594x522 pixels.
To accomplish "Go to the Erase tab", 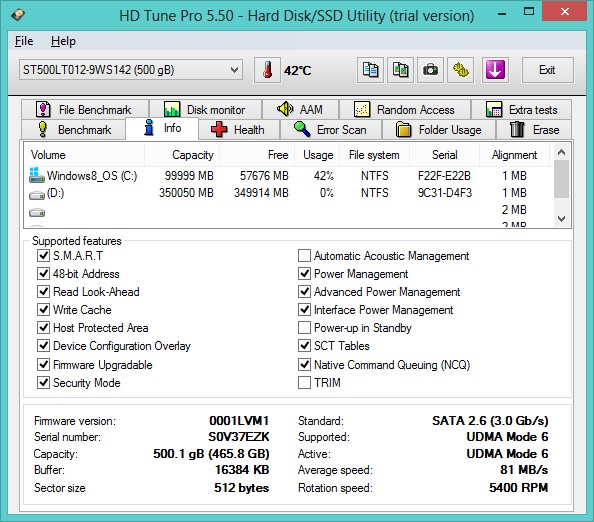I will coord(534,130).
